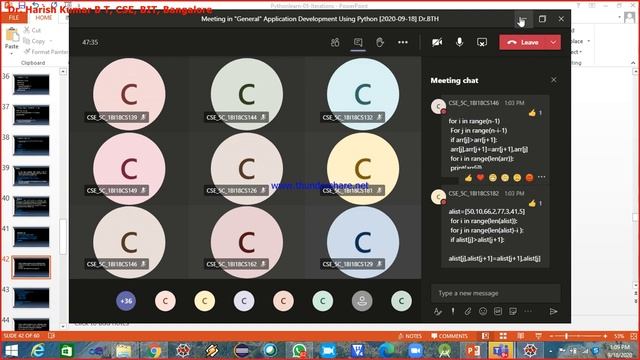
Task: Open Internet Explorer from taskbar
Action: click(38, 351)
